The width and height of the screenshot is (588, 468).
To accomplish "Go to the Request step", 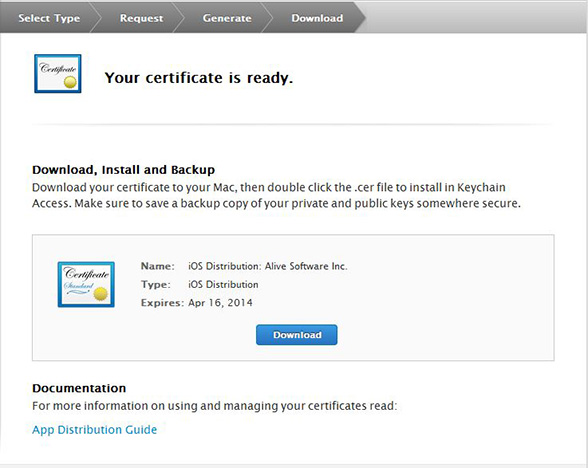I will click(x=141, y=18).
